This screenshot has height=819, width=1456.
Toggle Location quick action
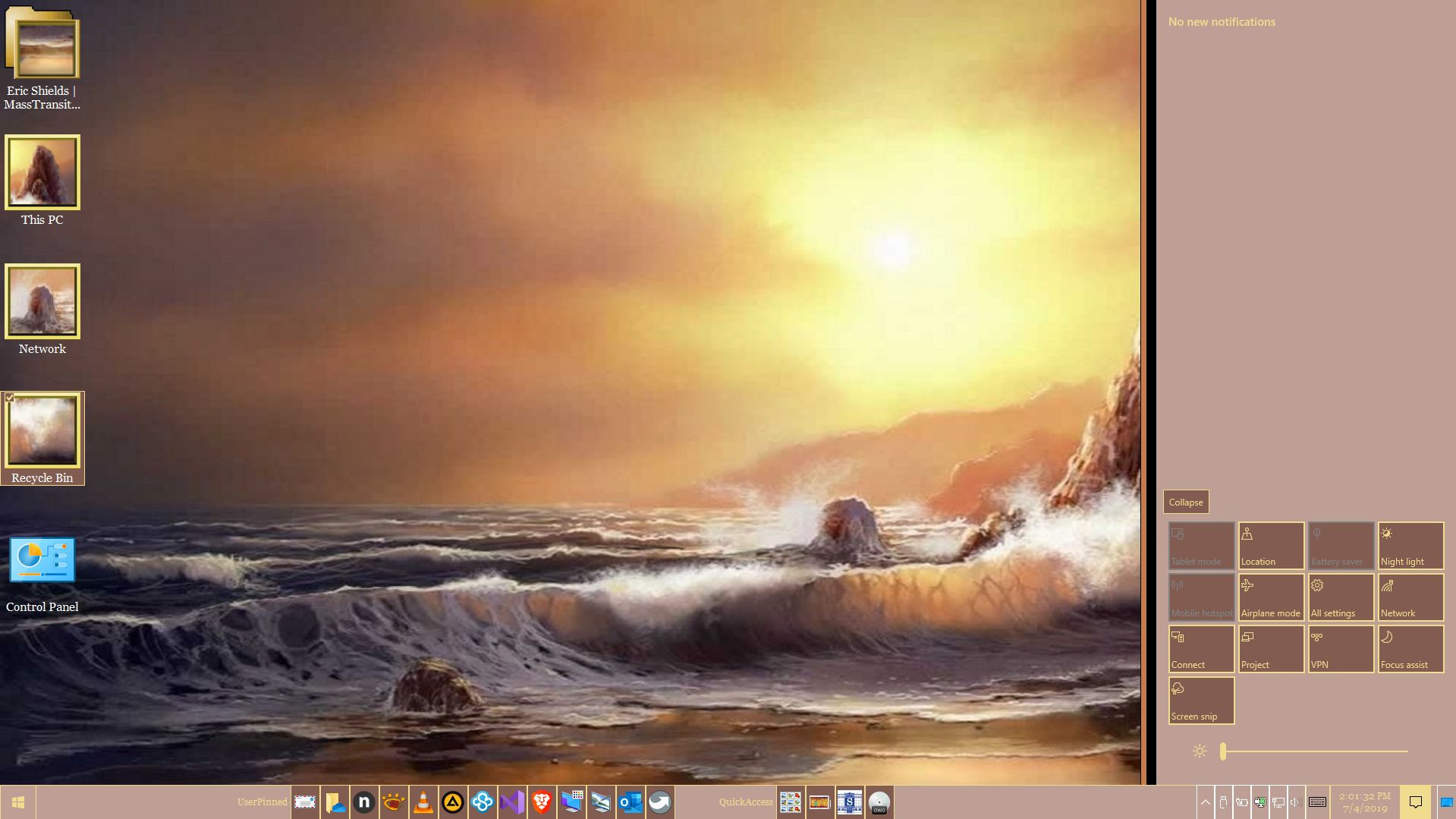[x=1272, y=546]
